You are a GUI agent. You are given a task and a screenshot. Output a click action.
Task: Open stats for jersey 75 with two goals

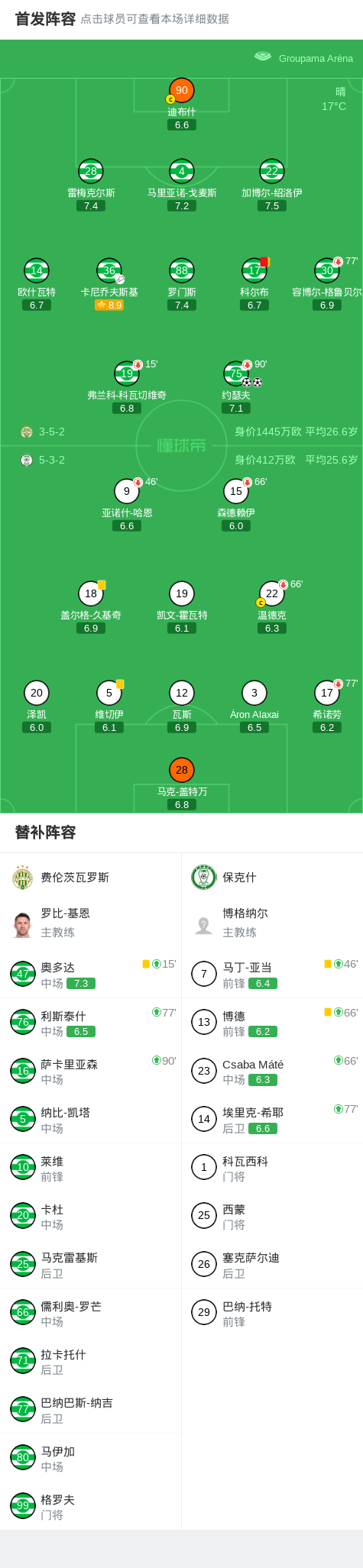click(x=236, y=373)
